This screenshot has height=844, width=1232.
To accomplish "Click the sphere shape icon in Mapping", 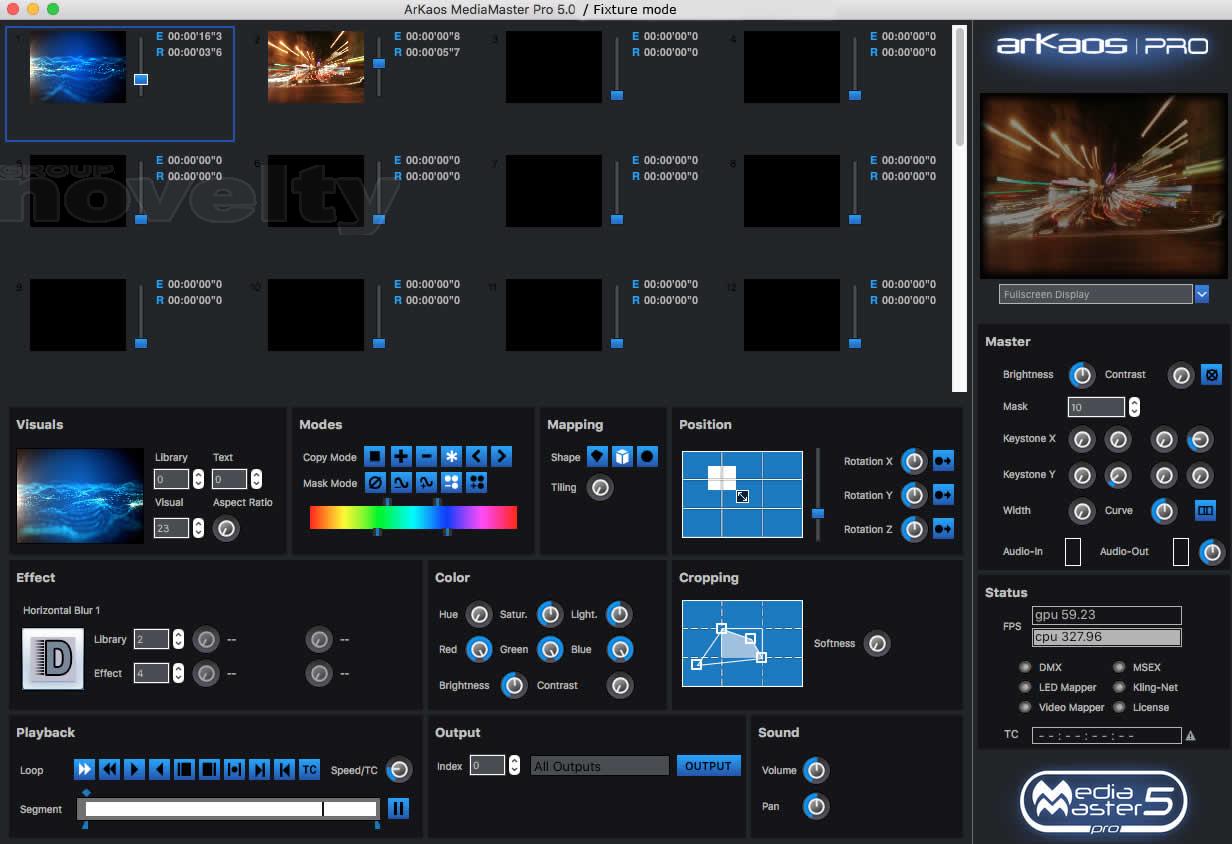I will (x=648, y=457).
